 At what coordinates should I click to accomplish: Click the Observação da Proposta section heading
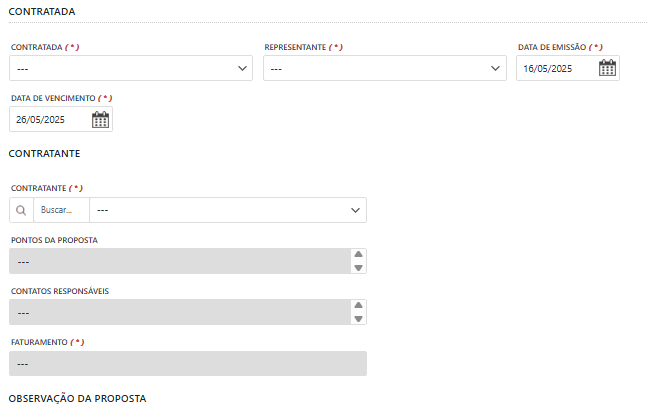(x=78, y=399)
